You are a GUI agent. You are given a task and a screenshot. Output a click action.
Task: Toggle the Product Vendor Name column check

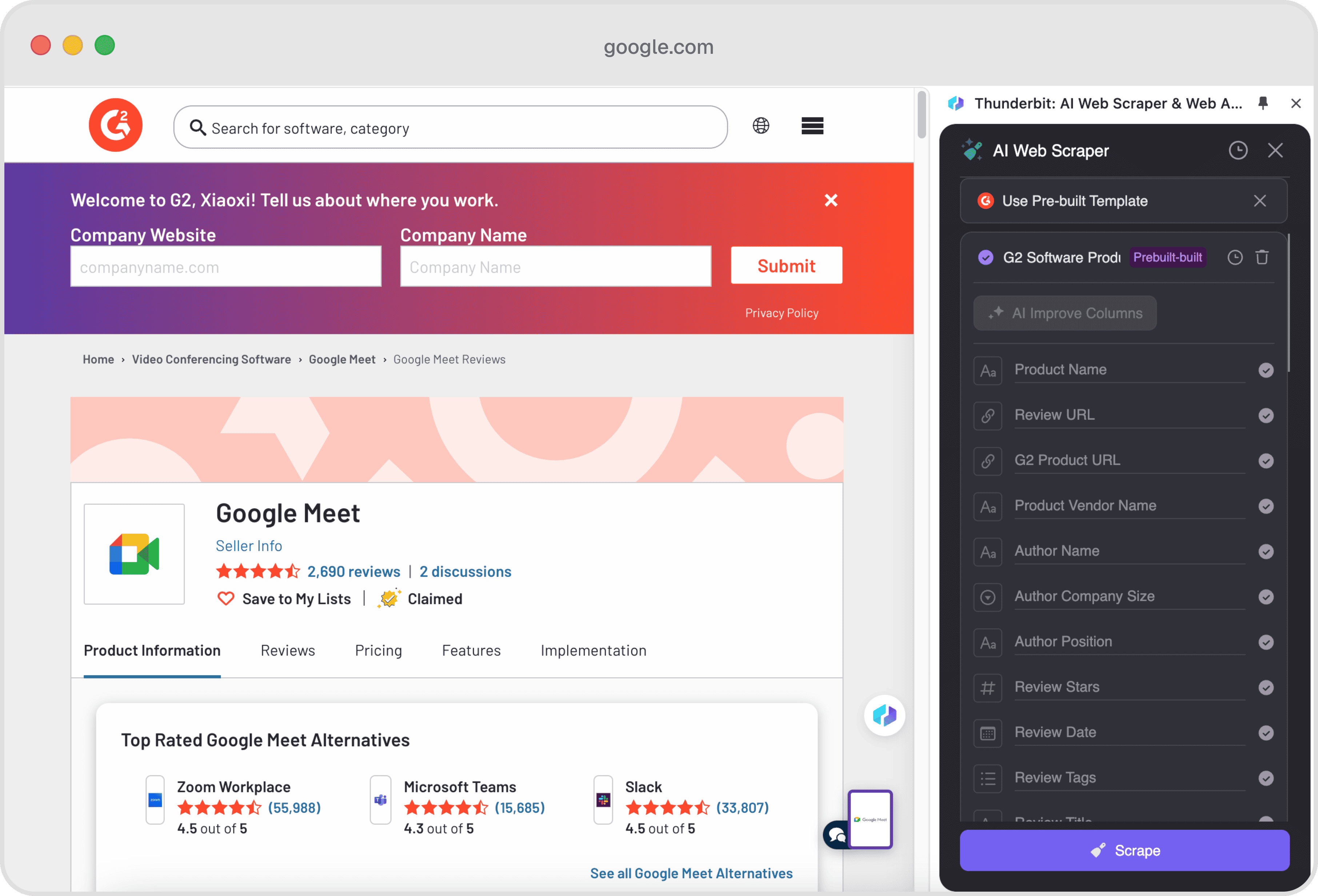coord(1266,507)
